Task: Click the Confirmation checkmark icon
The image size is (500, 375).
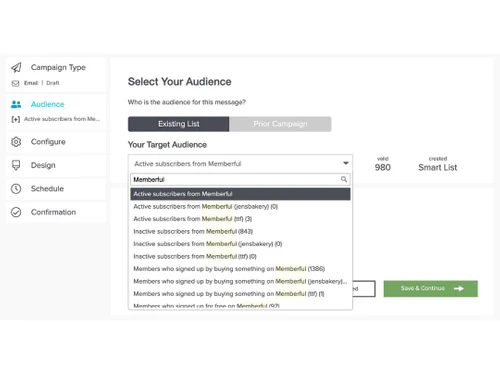Action: point(16,212)
